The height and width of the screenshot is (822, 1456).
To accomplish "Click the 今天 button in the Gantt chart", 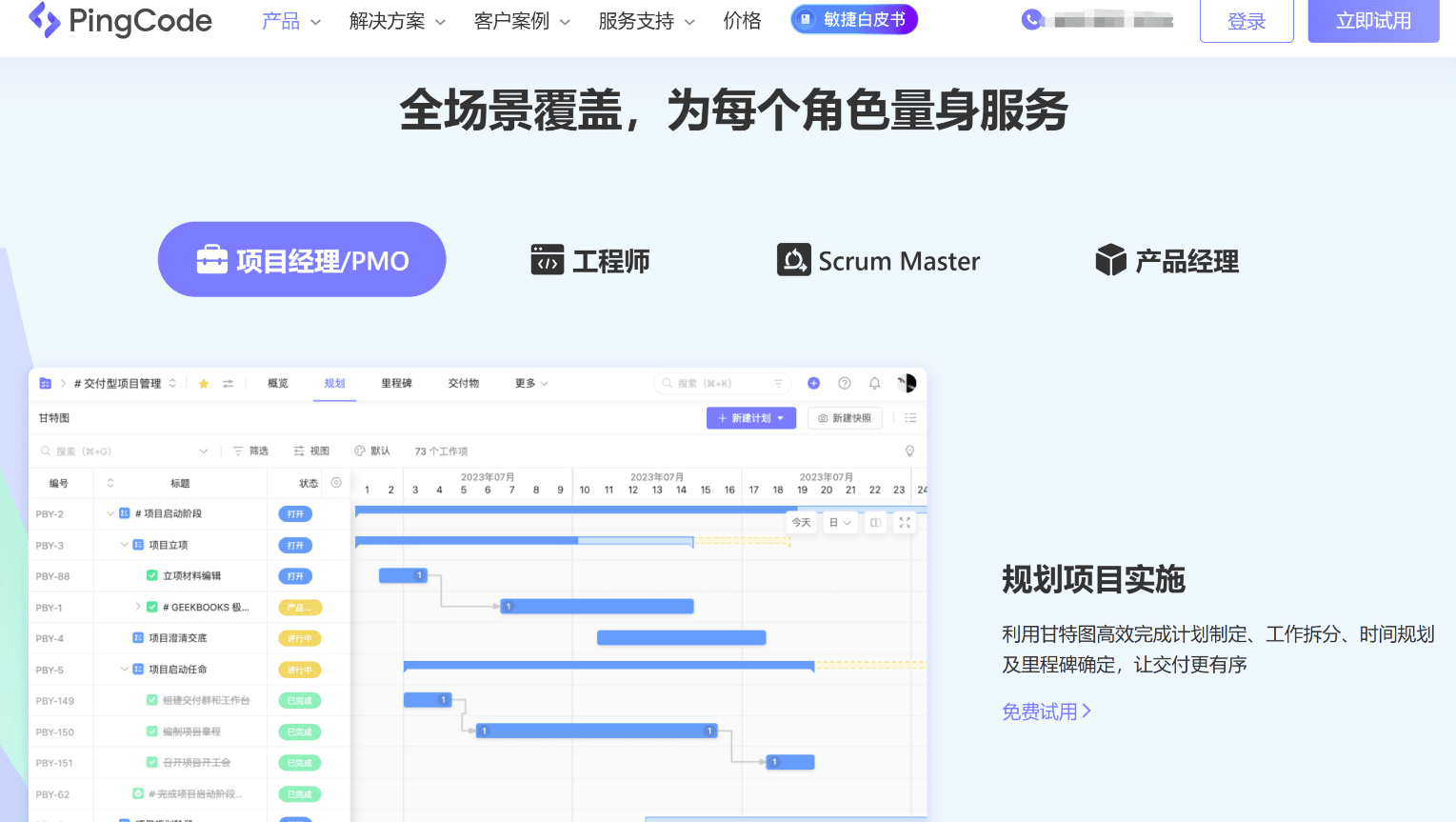I will [802, 523].
